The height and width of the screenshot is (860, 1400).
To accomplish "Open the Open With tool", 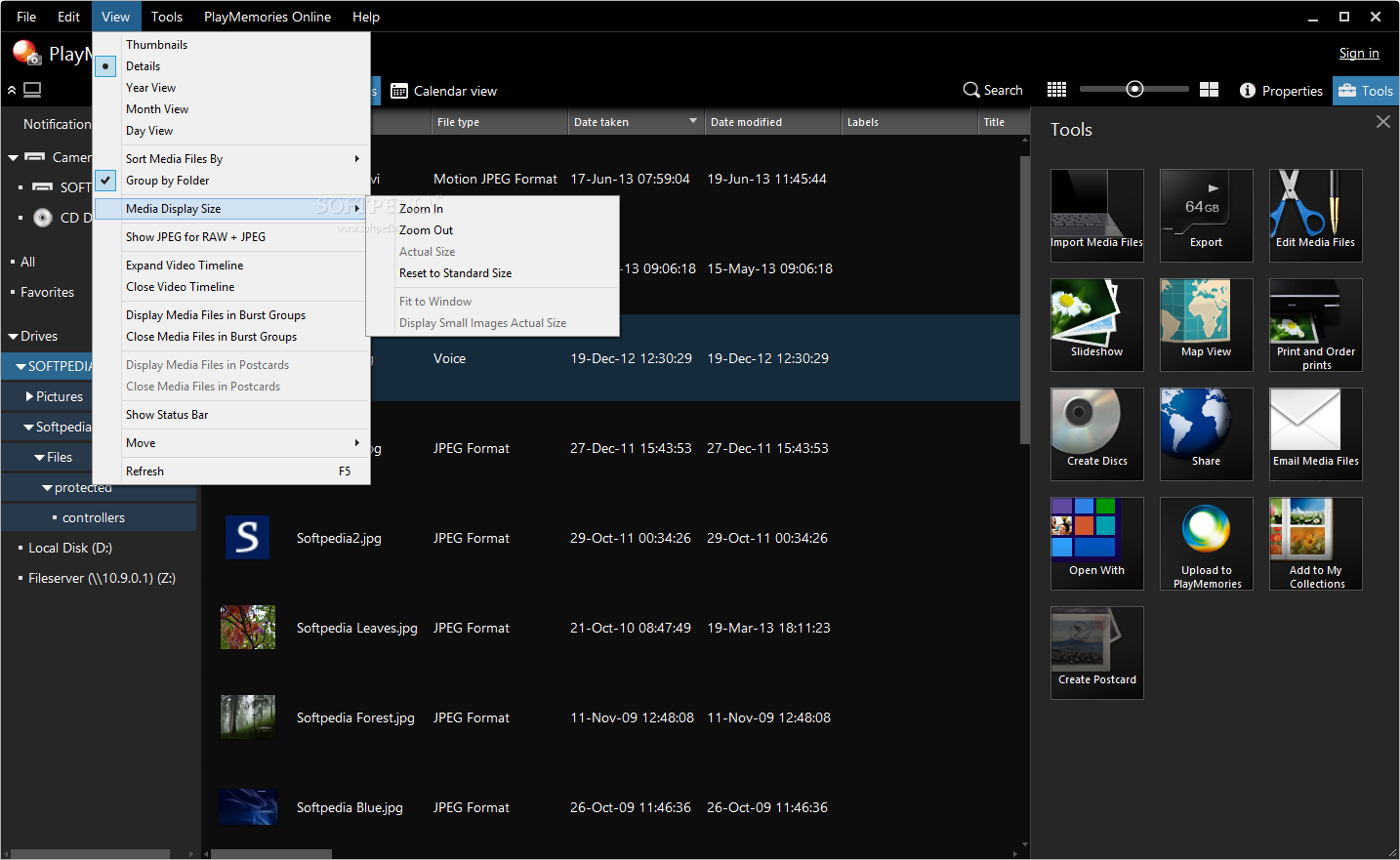I will point(1097,544).
